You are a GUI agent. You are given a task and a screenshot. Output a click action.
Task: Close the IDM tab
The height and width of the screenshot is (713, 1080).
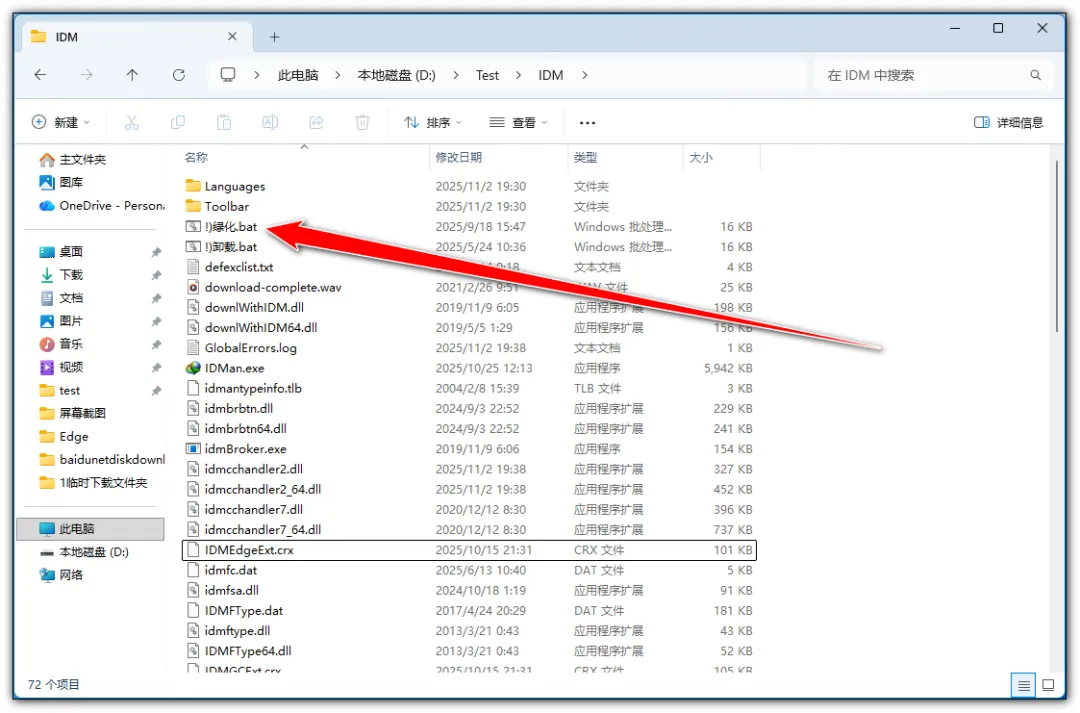232,37
